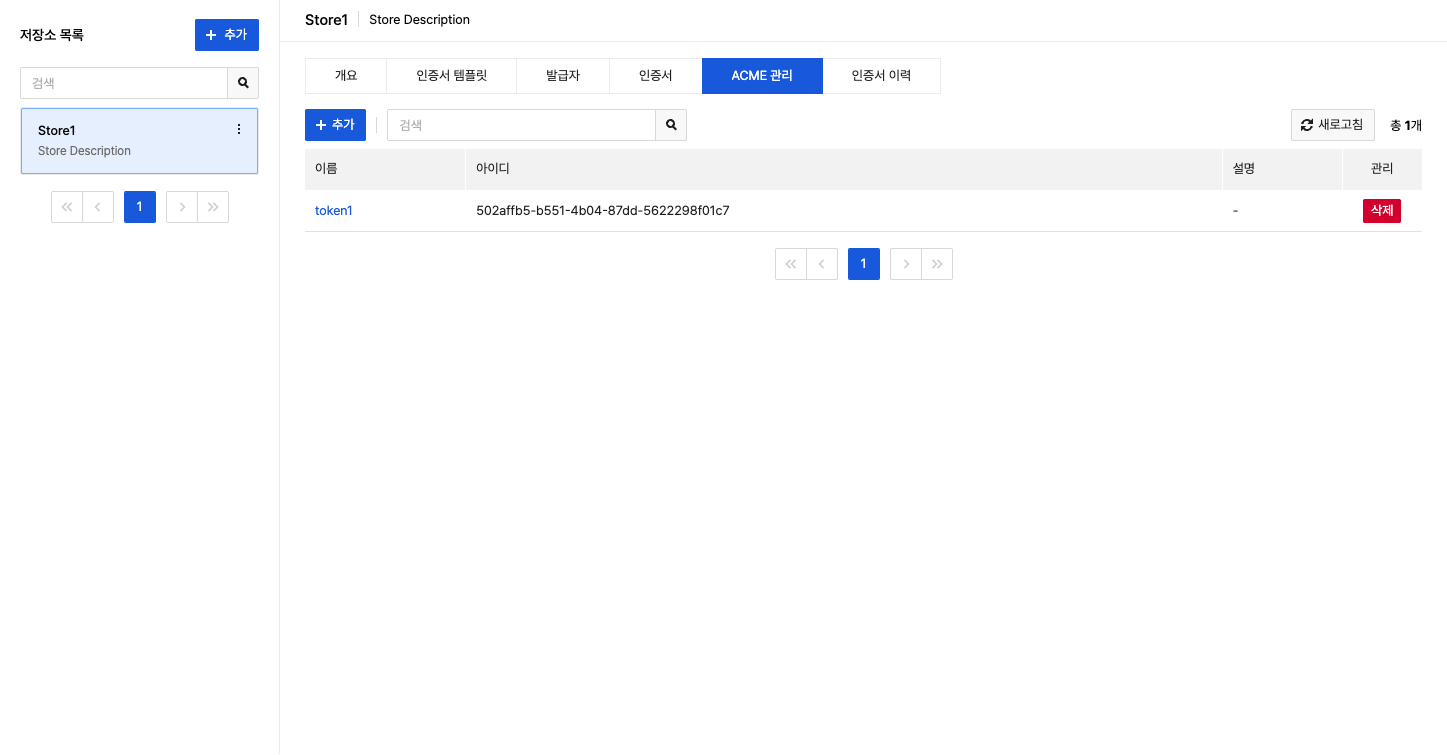Click the search magnifier icon in the store list sidebar
The width and height of the screenshot is (1447, 755).
242,82
